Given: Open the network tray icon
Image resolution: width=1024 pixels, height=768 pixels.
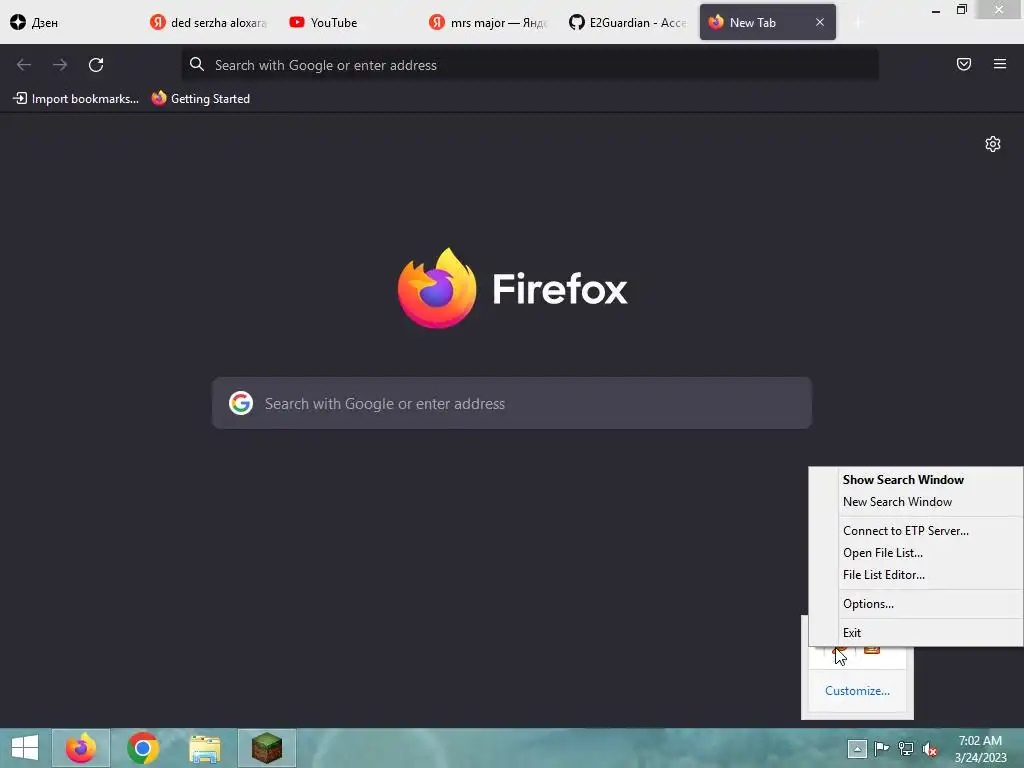Looking at the screenshot, I should point(906,748).
